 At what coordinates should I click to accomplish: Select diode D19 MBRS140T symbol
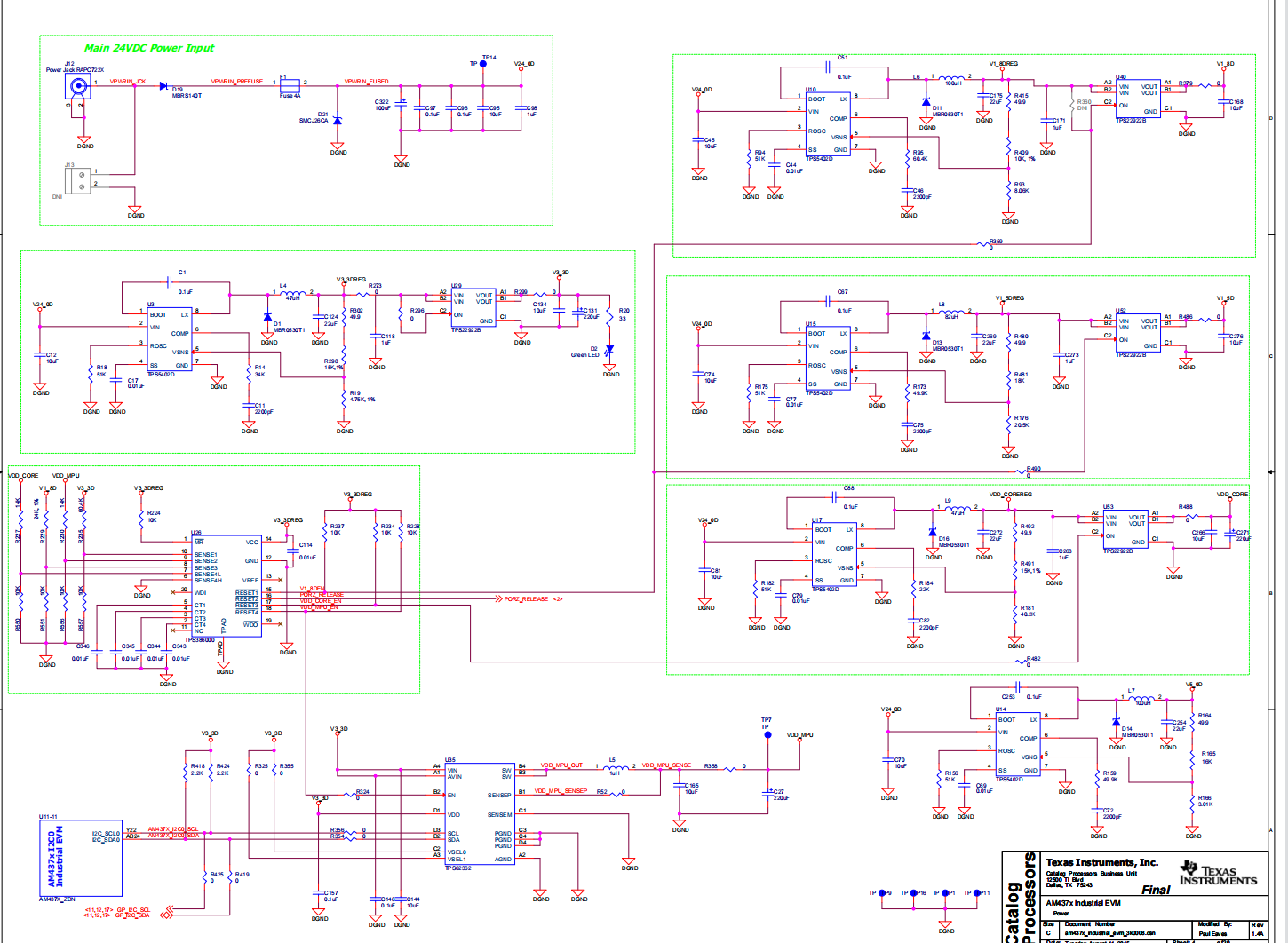[164, 86]
